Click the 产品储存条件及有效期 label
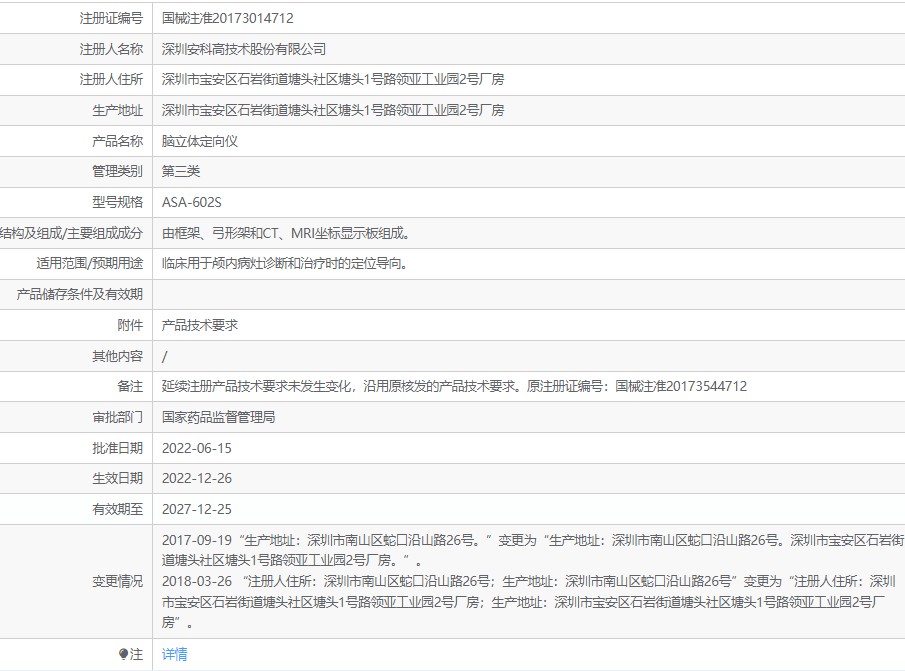Screen dimensions: 905x671 pos(79,294)
